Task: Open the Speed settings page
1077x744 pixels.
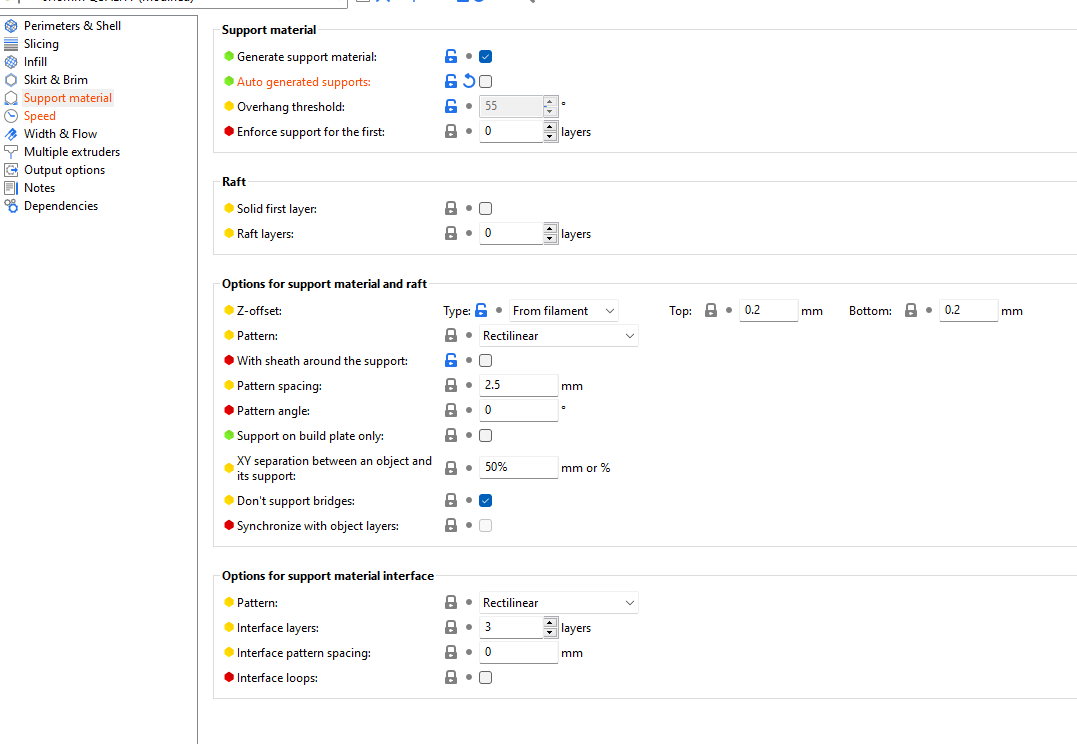Action: pyautogui.click(x=40, y=116)
